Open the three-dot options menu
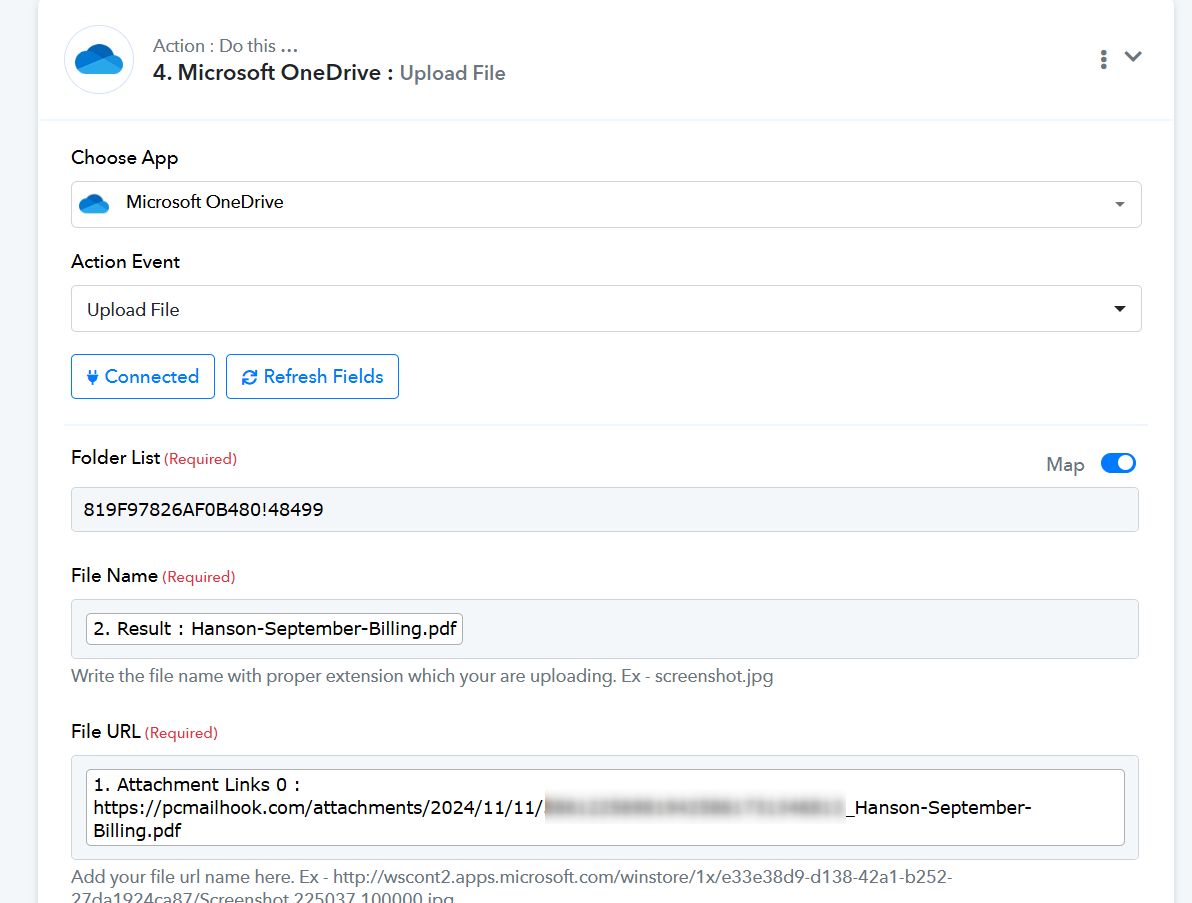 (x=1103, y=59)
